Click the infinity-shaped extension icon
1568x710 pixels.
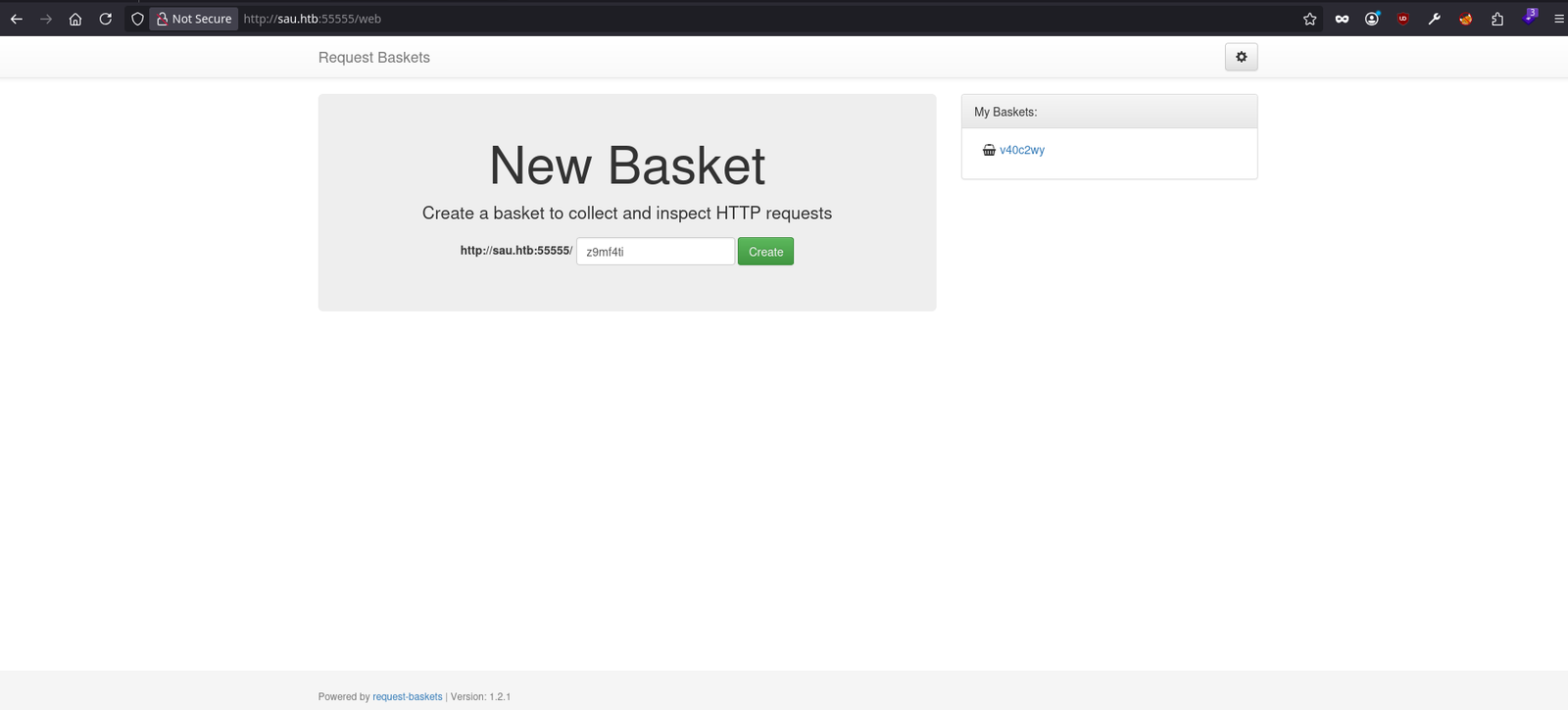[1342, 19]
